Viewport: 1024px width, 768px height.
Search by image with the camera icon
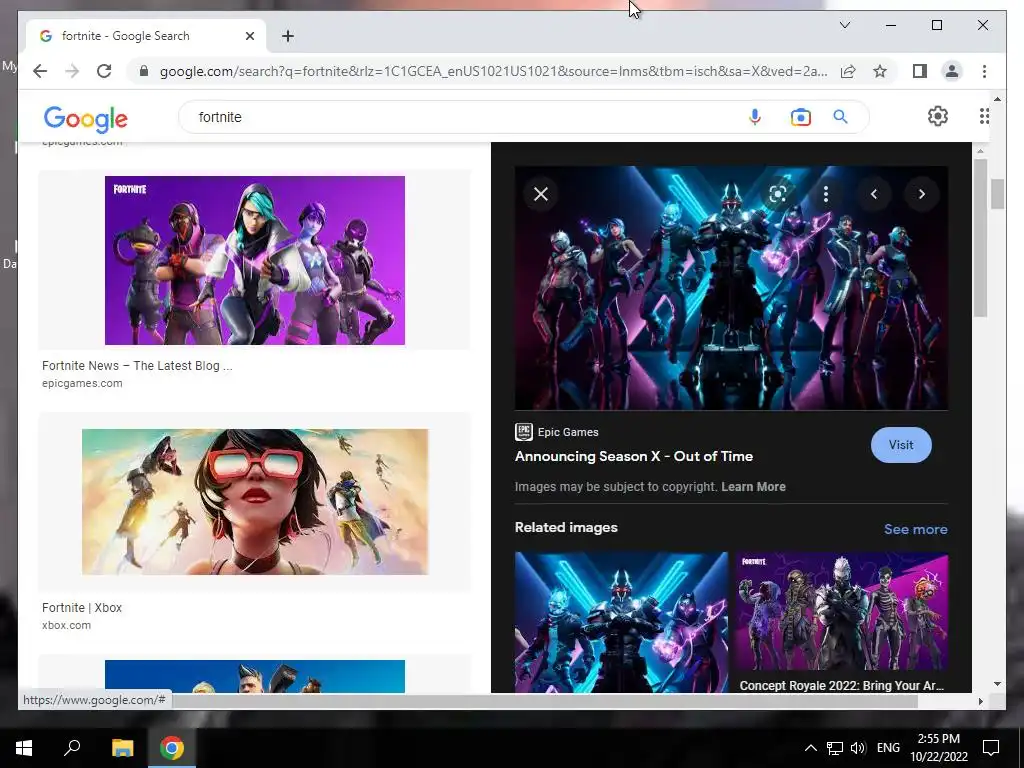[801, 117]
